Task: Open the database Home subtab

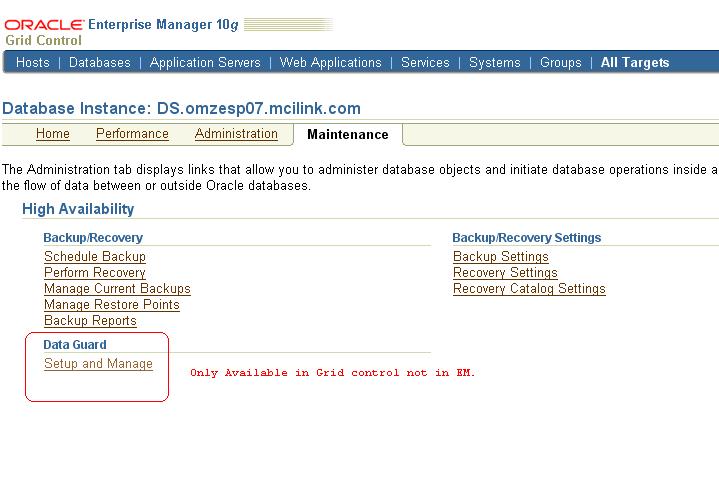Action: tap(53, 134)
